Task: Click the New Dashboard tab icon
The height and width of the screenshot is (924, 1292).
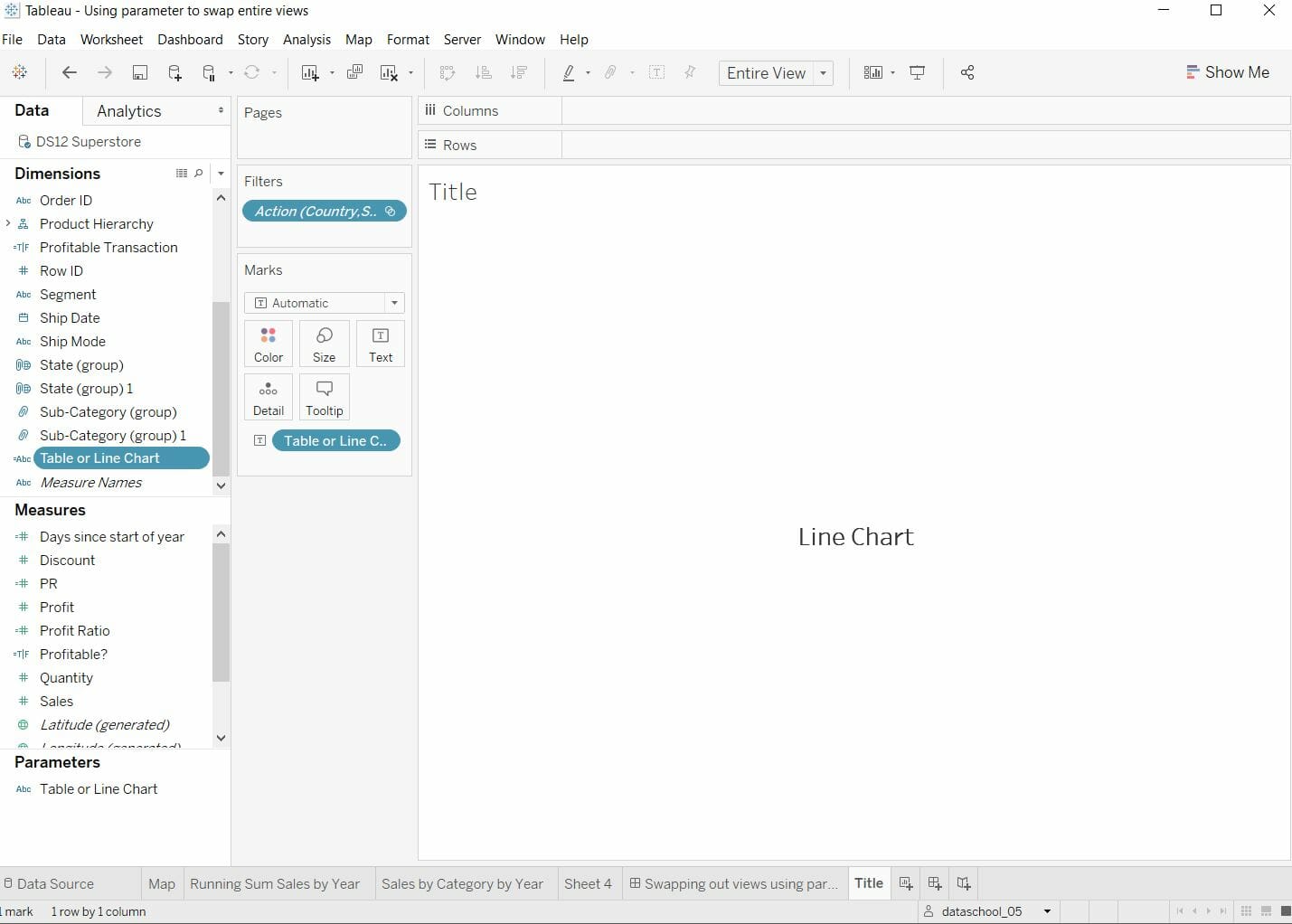Action: tap(935, 883)
